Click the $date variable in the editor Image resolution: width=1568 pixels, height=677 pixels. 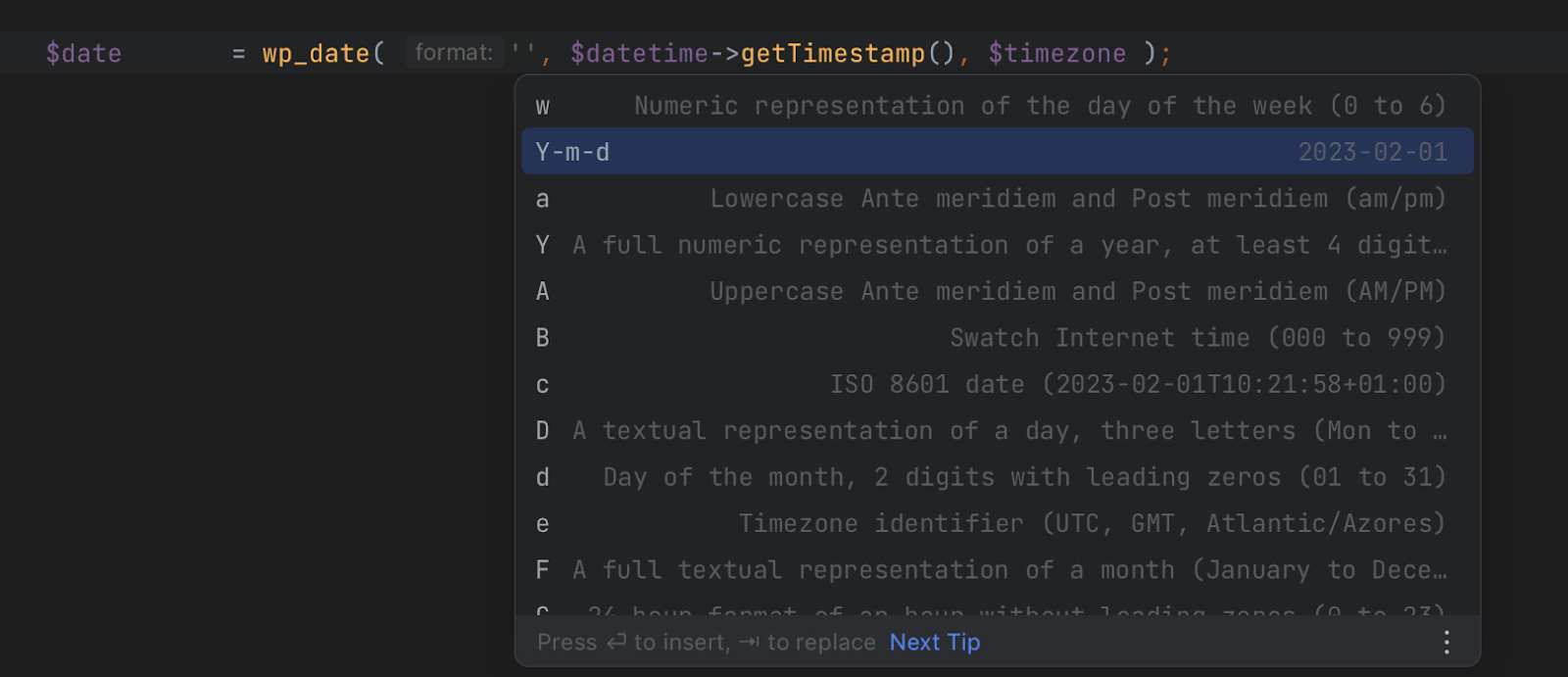pyautogui.click(x=83, y=53)
